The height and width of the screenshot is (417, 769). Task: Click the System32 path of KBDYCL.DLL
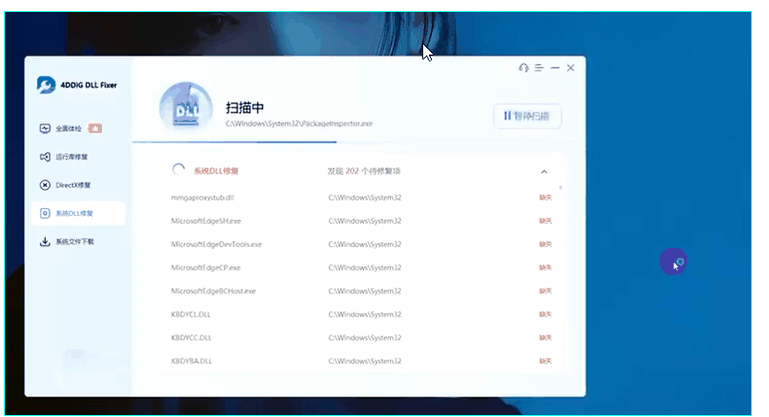click(x=365, y=314)
